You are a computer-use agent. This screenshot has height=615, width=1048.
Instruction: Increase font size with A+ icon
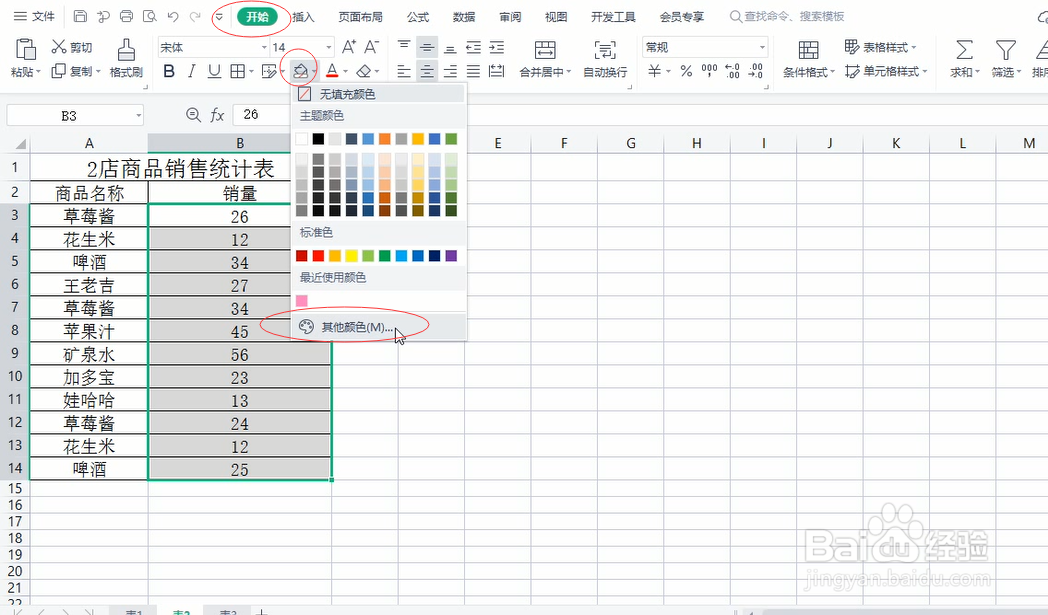(x=349, y=47)
